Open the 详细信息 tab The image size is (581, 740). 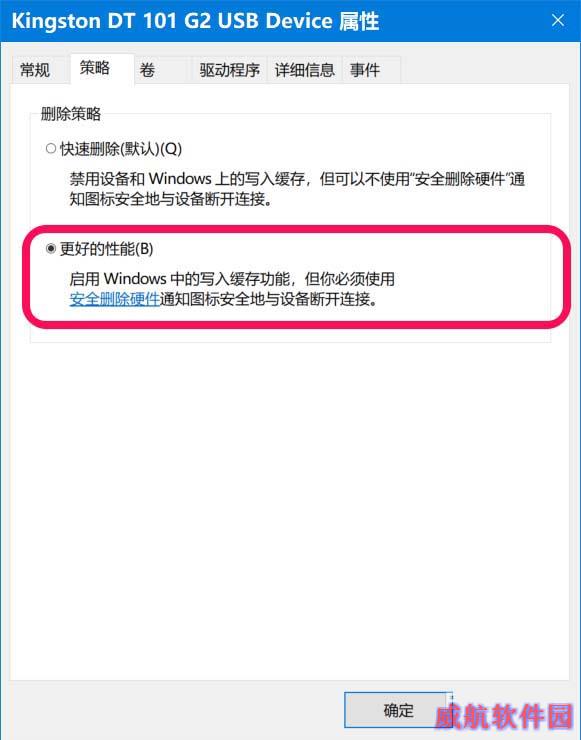coord(304,70)
